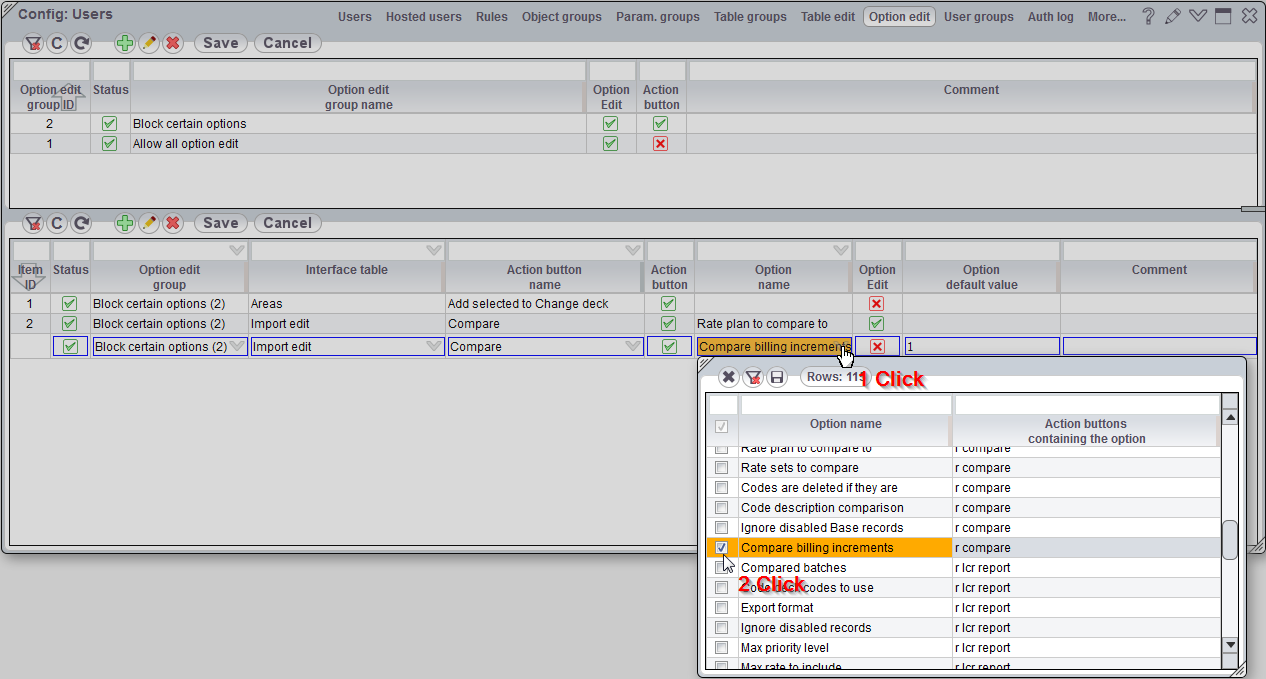Open the Option edit group dropdown in edit row
The width and height of the screenshot is (1266, 679).
tap(239, 346)
